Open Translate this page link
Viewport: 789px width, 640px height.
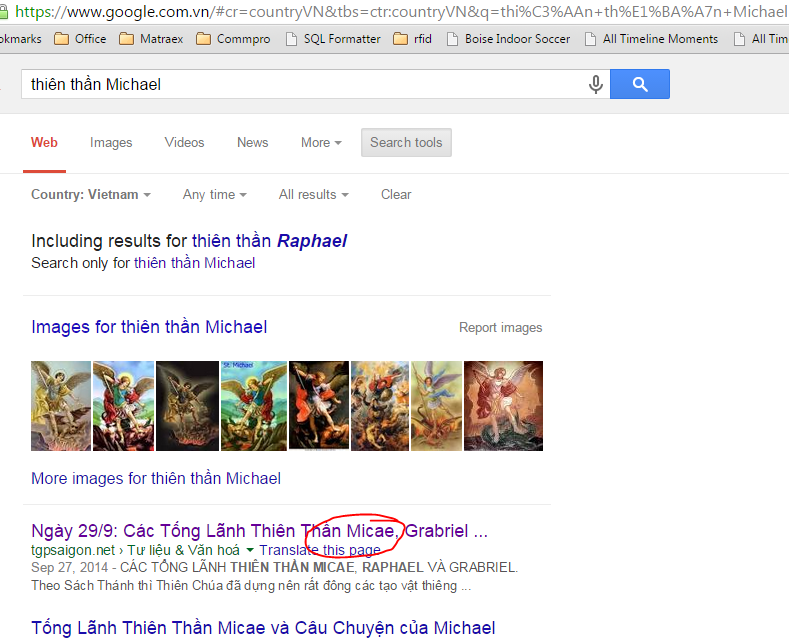(320, 550)
